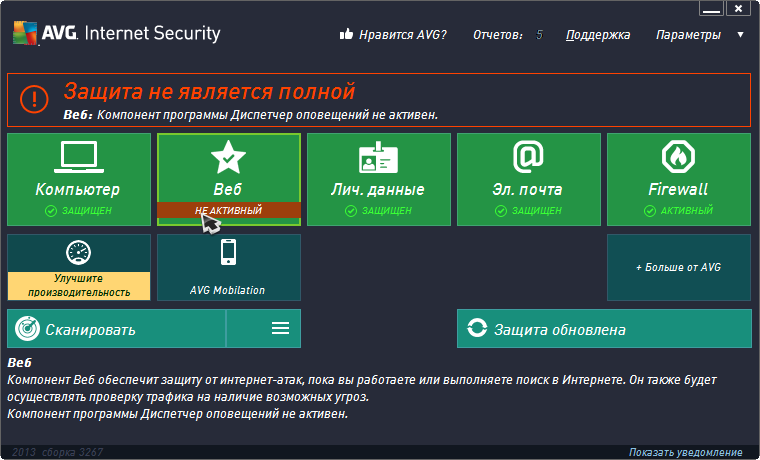Image resolution: width=760 pixels, height=460 pixels.
Task: Expand the Параметры dropdown arrow
Action: coord(740,35)
